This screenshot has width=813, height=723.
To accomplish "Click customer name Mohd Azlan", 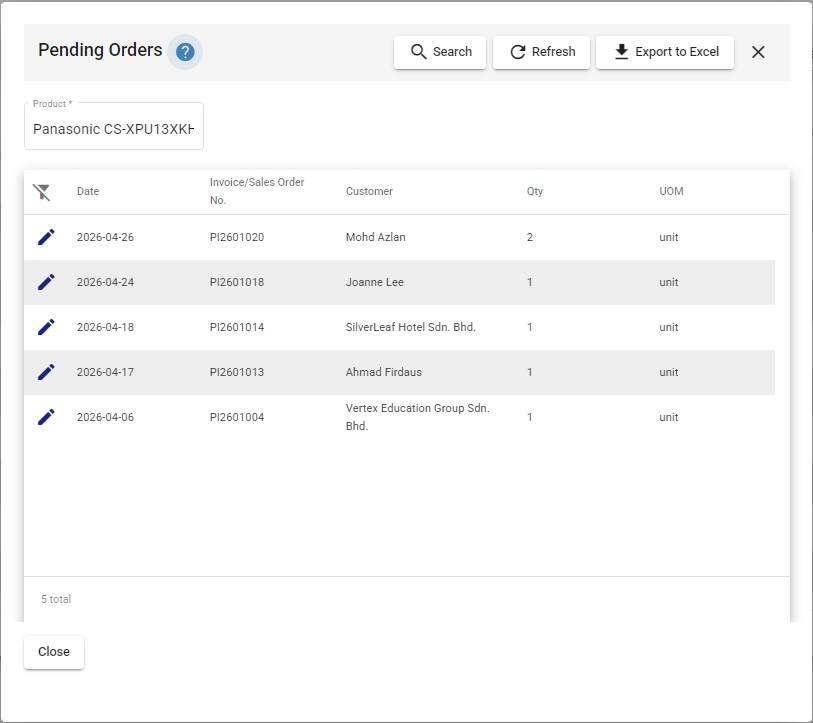I will point(375,237).
